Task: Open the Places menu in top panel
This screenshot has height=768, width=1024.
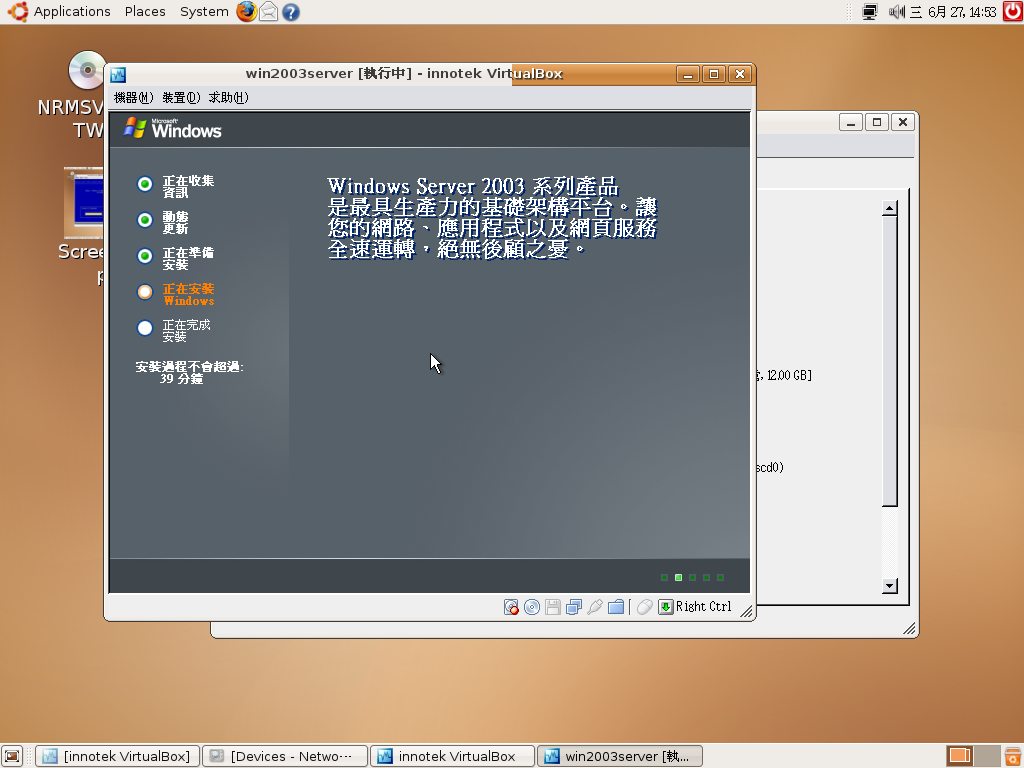Action: (x=145, y=12)
